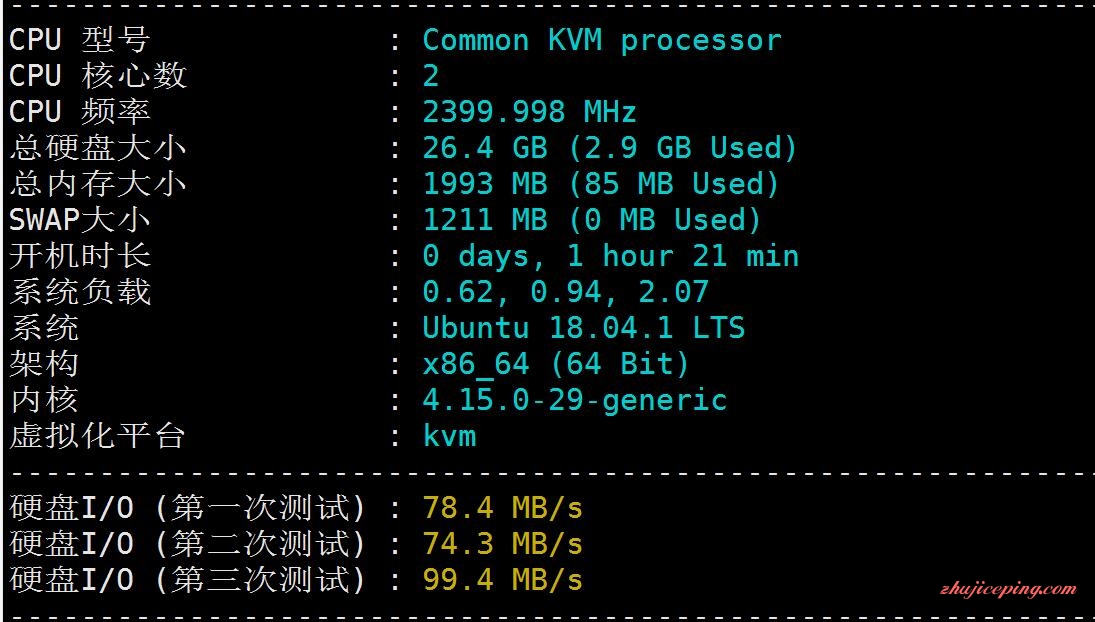The image size is (1095, 622).
Task: Click the "SWAP大小" label
Action: [79, 220]
